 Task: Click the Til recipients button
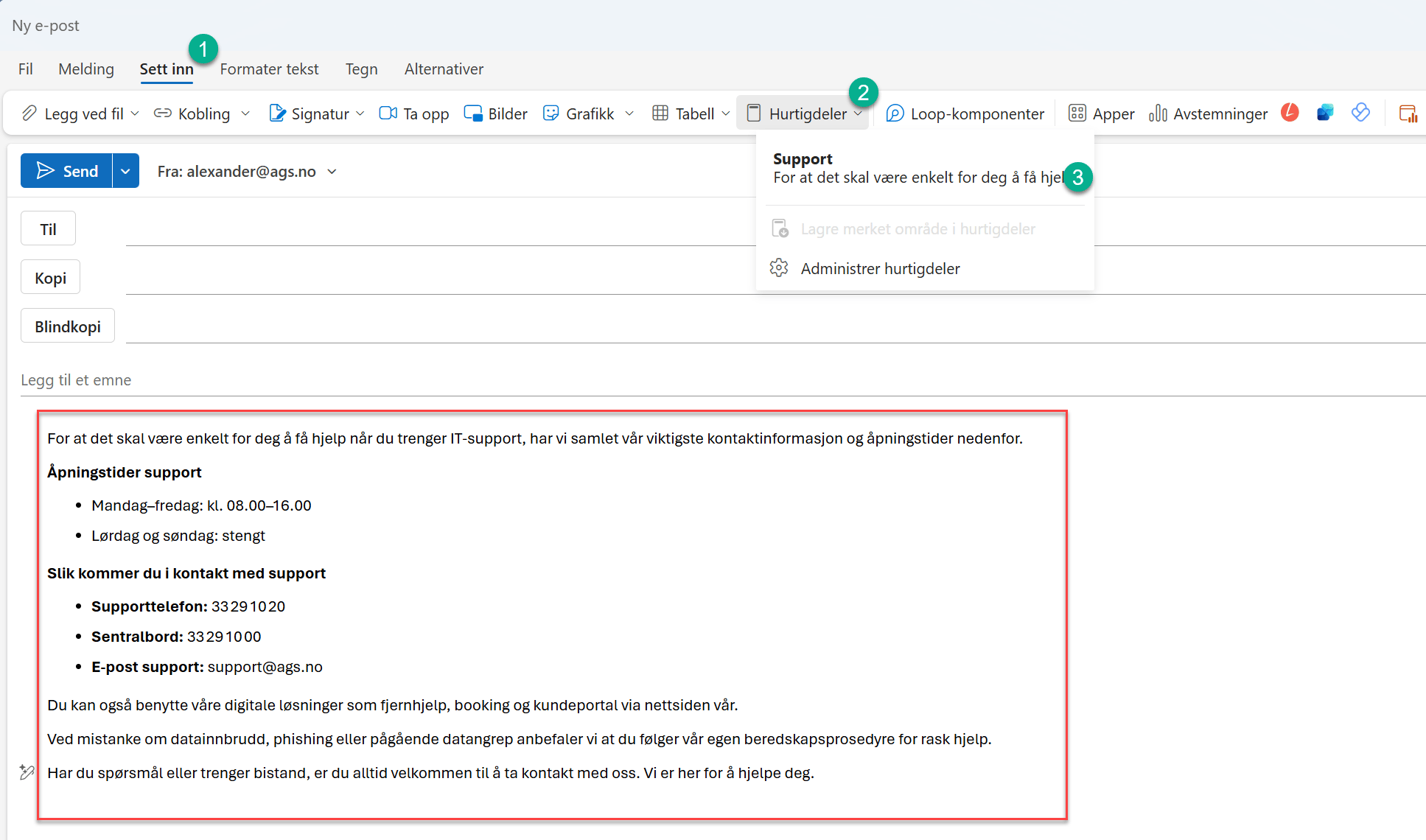click(x=48, y=229)
